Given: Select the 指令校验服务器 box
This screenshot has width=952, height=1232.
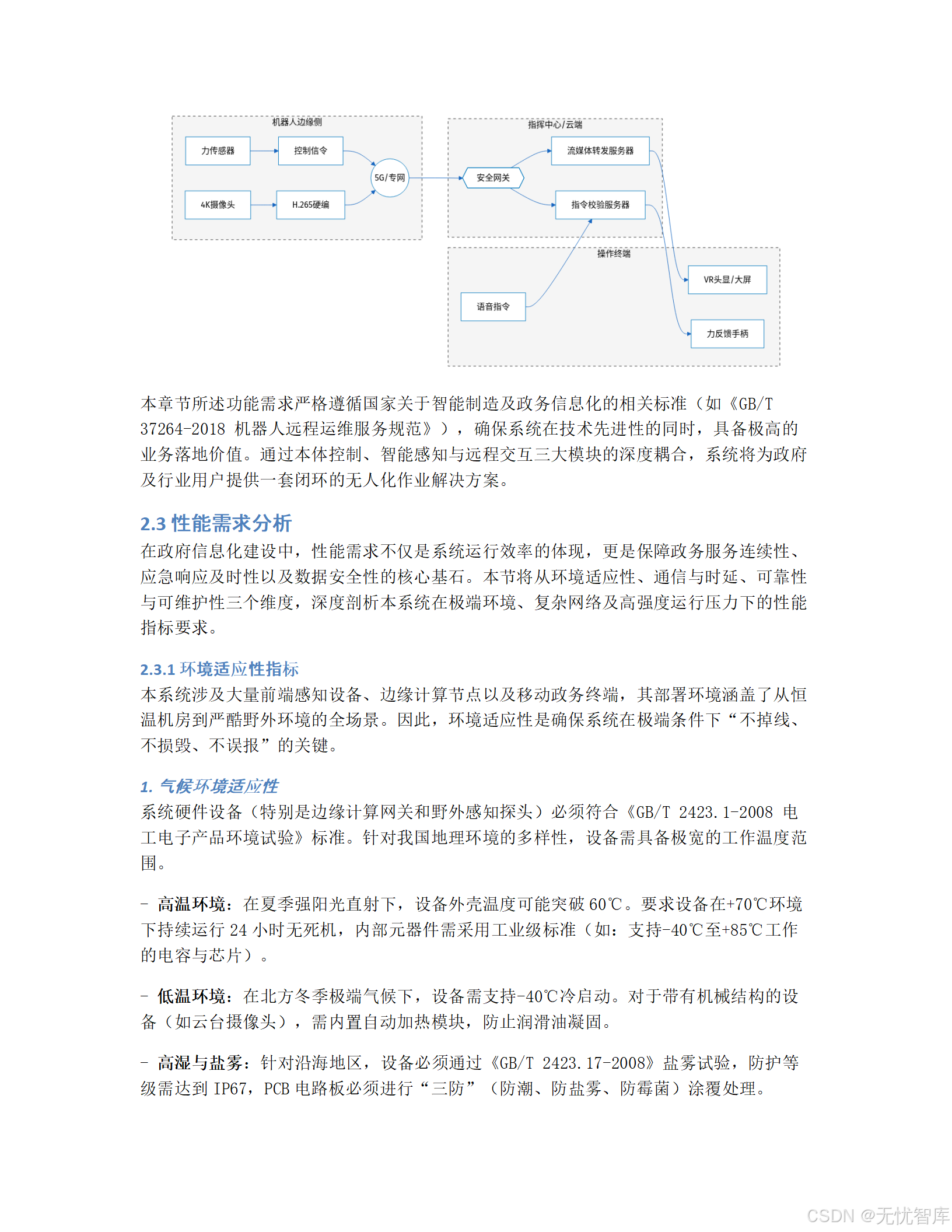Looking at the screenshot, I should (600, 205).
